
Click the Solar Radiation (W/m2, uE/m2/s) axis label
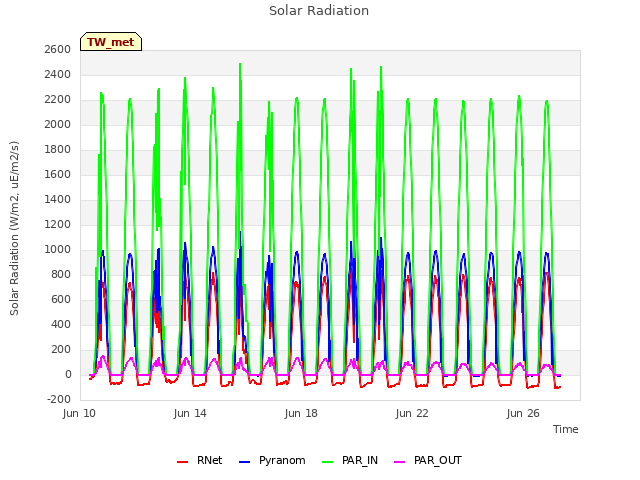pyautogui.click(x=14, y=228)
